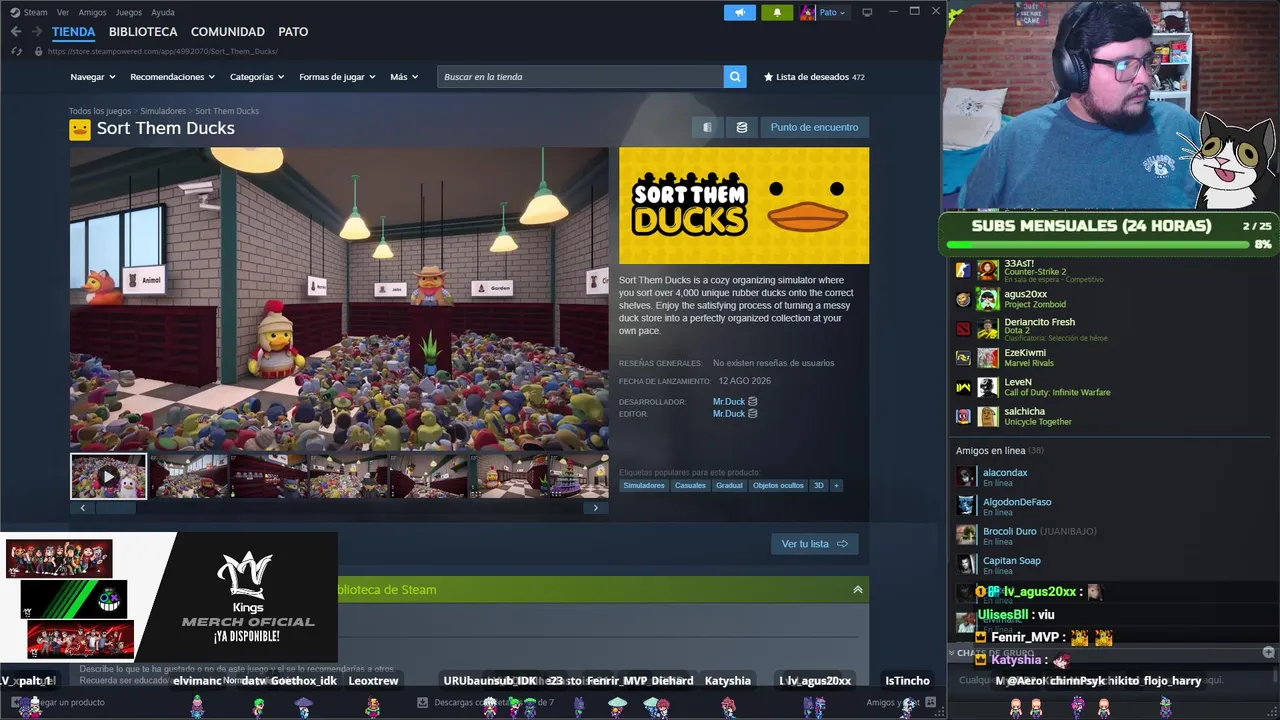
Task: Collapse the Chats de grupo section
Action: tap(952, 653)
